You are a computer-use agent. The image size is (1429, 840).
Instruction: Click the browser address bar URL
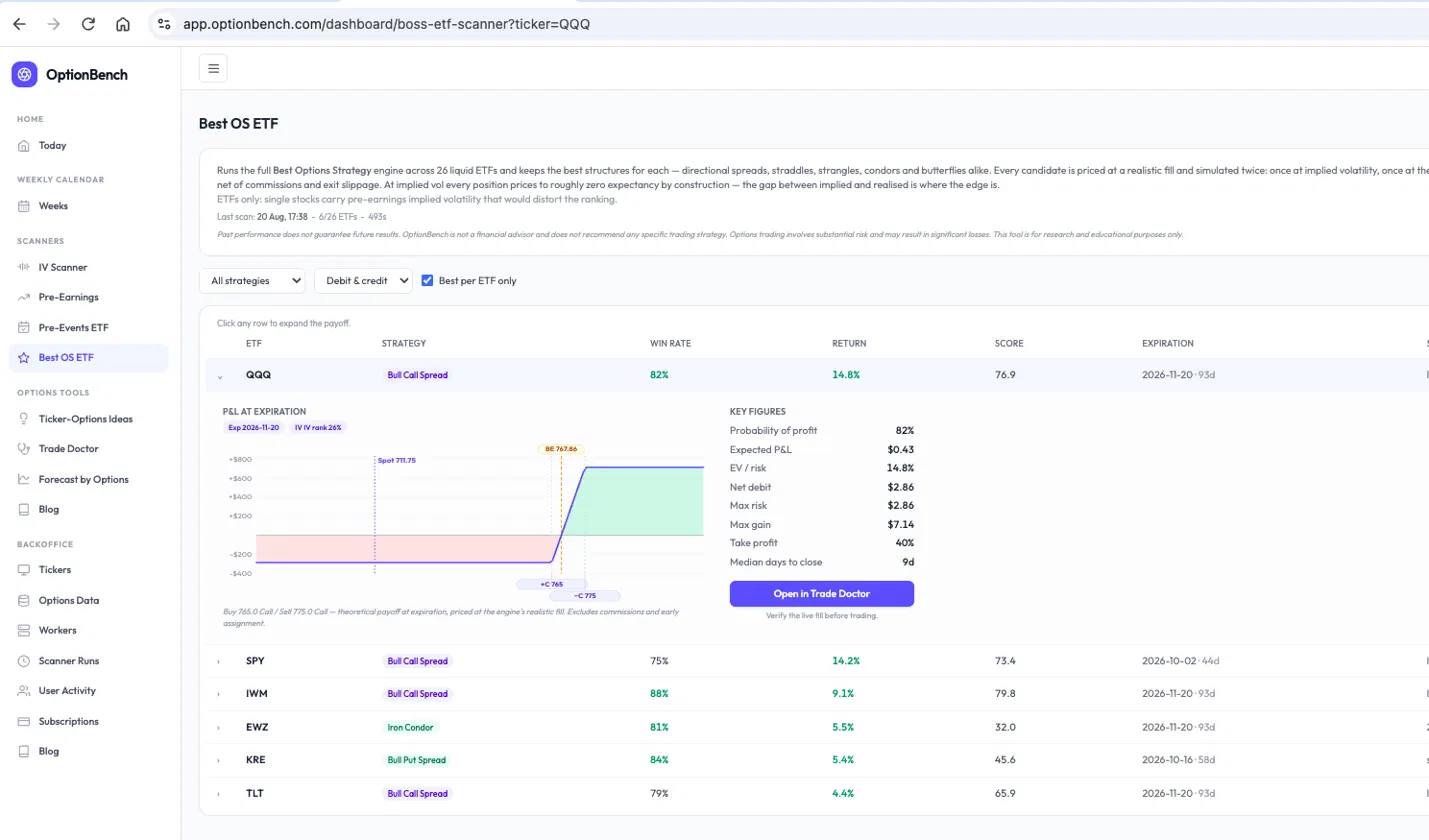(x=386, y=24)
